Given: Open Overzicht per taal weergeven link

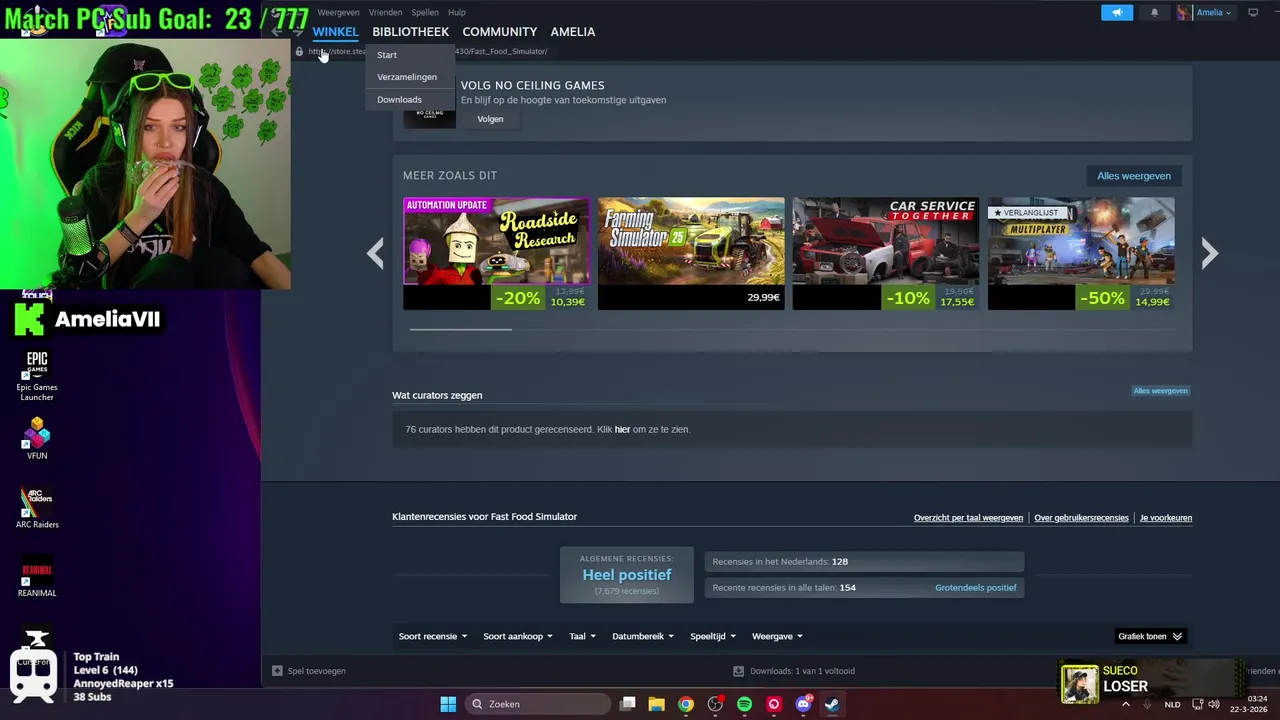Looking at the screenshot, I should (x=968, y=518).
